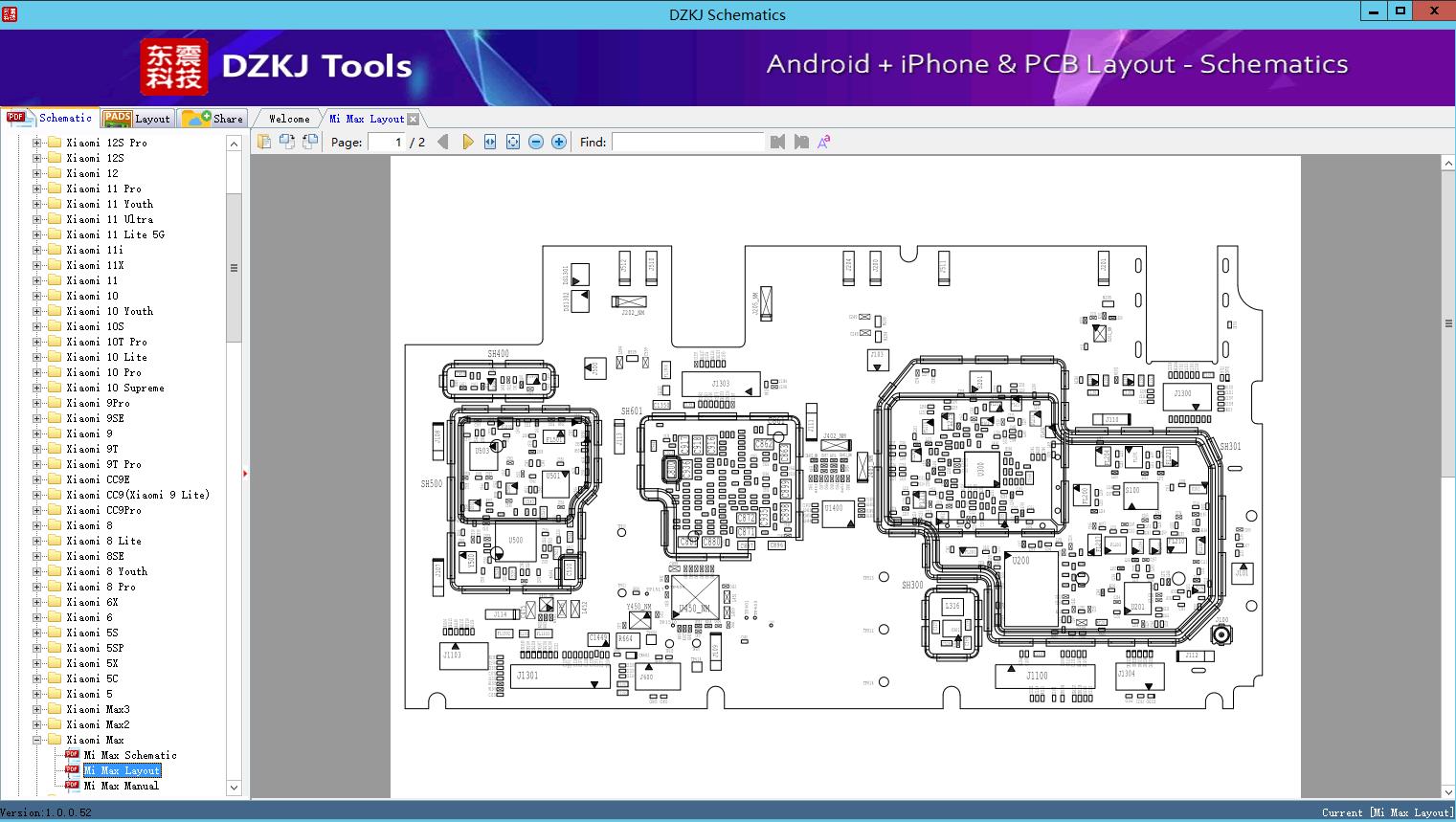Go to next page with arrow button
Screen dimensions: 1456x822
click(x=466, y=141)
